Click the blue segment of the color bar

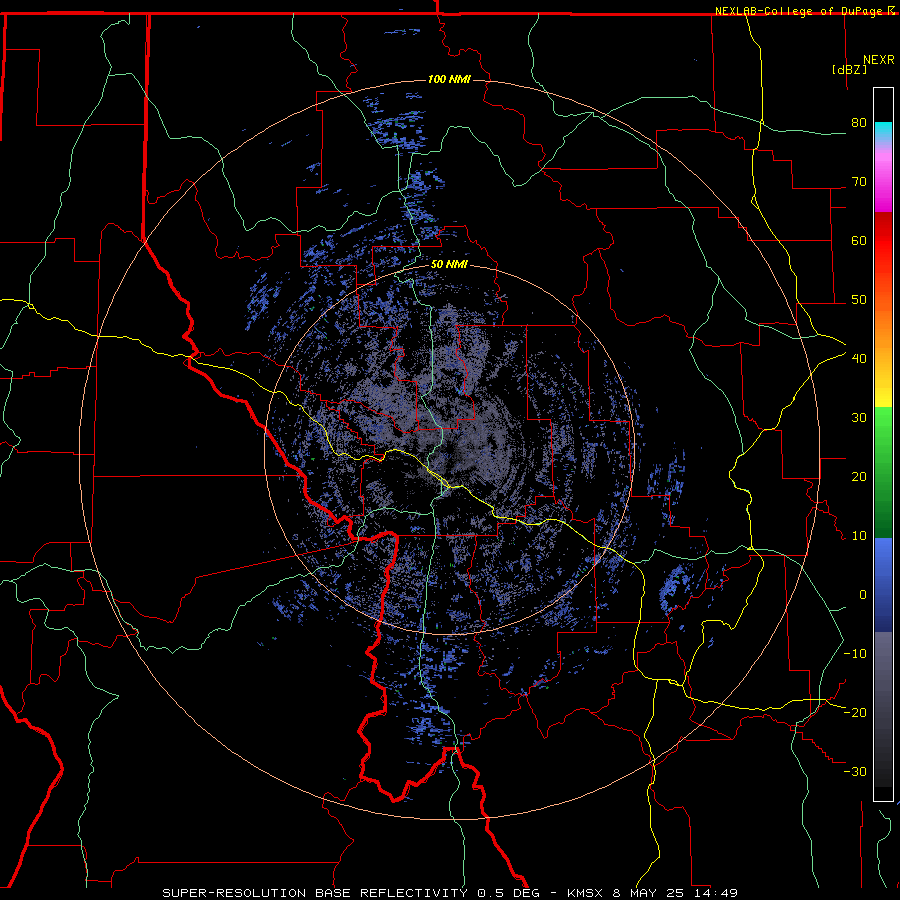(x=883, y=585)
